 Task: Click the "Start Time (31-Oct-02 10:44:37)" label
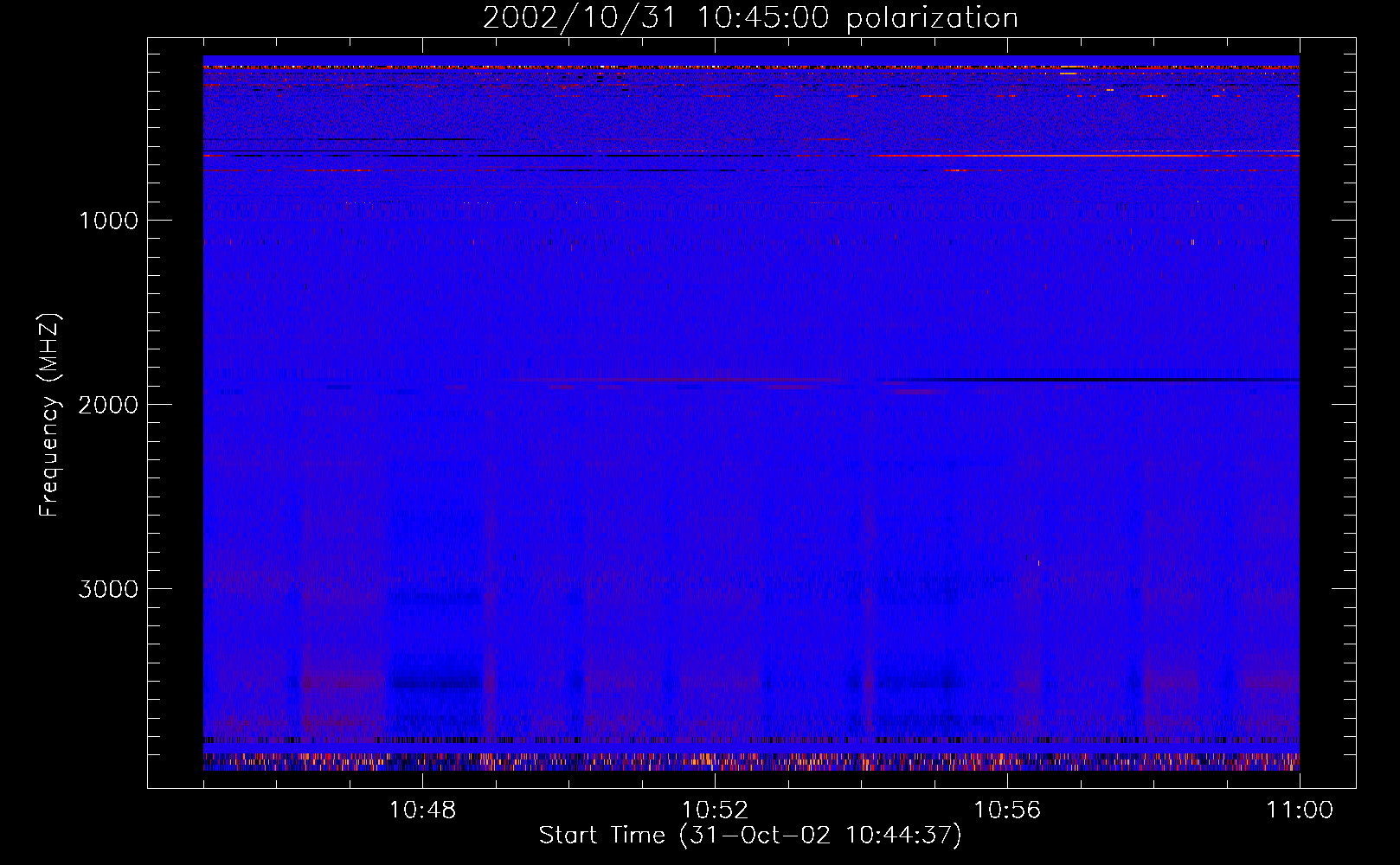750,836
